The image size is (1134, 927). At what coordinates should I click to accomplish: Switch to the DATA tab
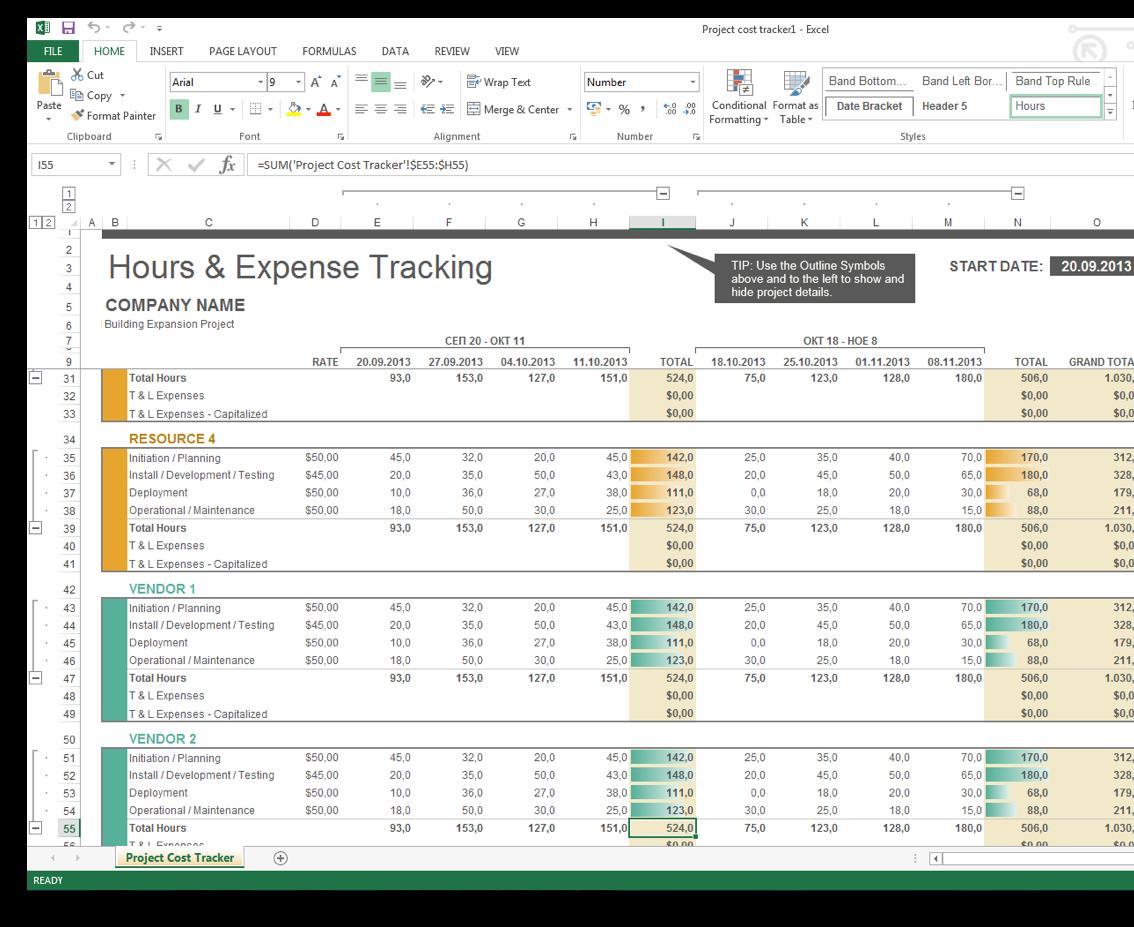[395, 51]
